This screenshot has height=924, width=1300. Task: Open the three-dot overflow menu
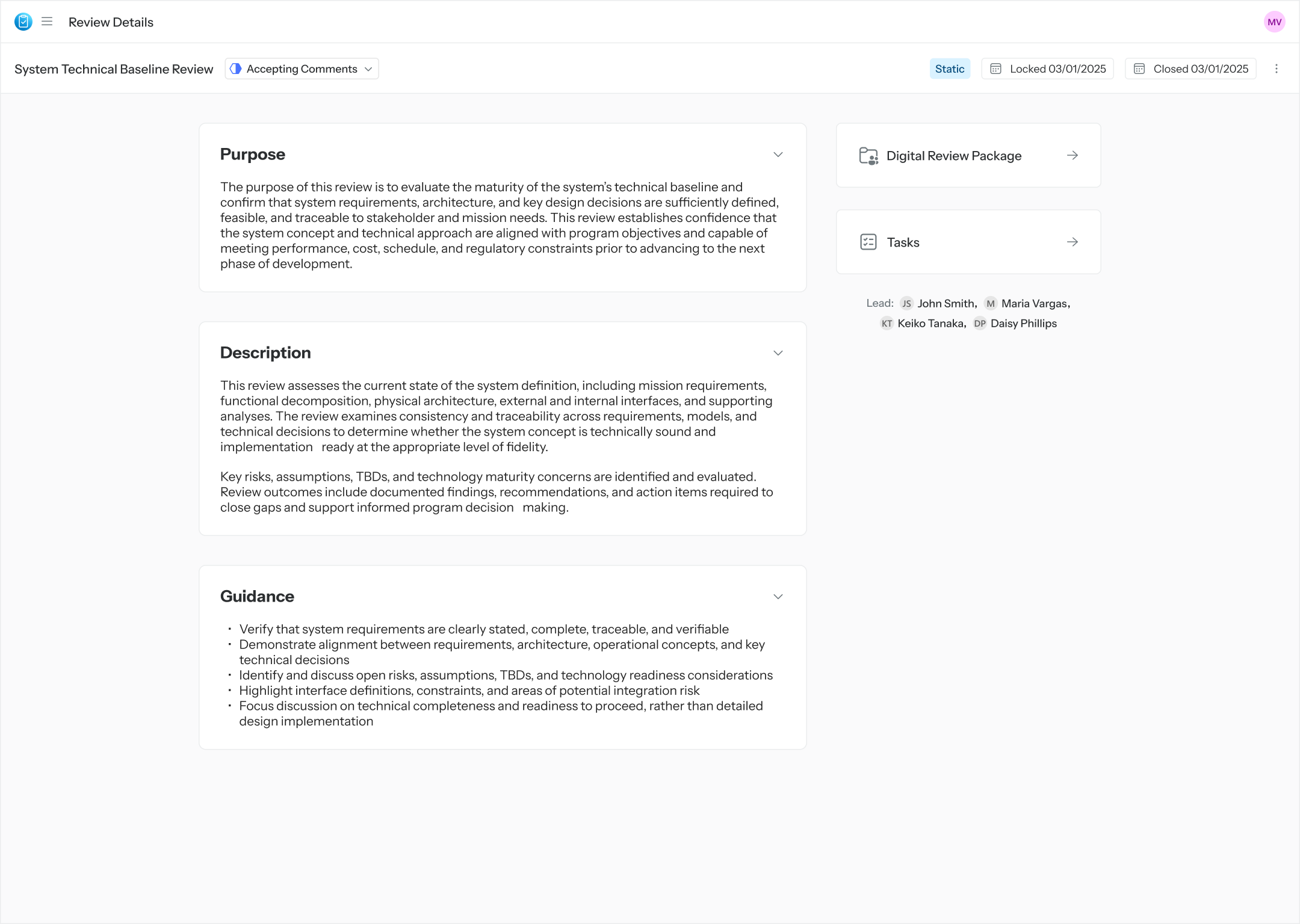point(1277,69)
